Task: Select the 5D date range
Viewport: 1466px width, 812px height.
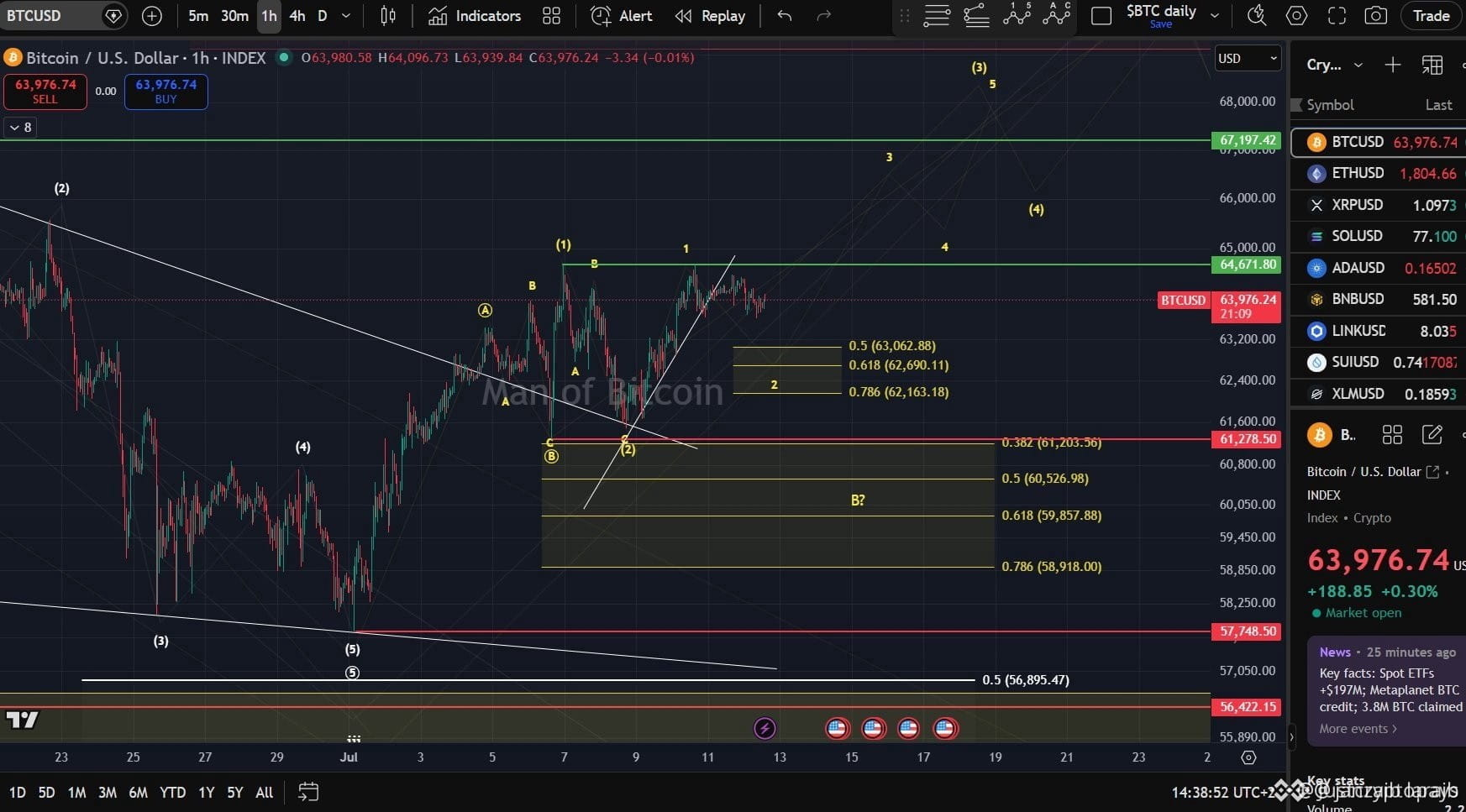Action: [46, 792]
